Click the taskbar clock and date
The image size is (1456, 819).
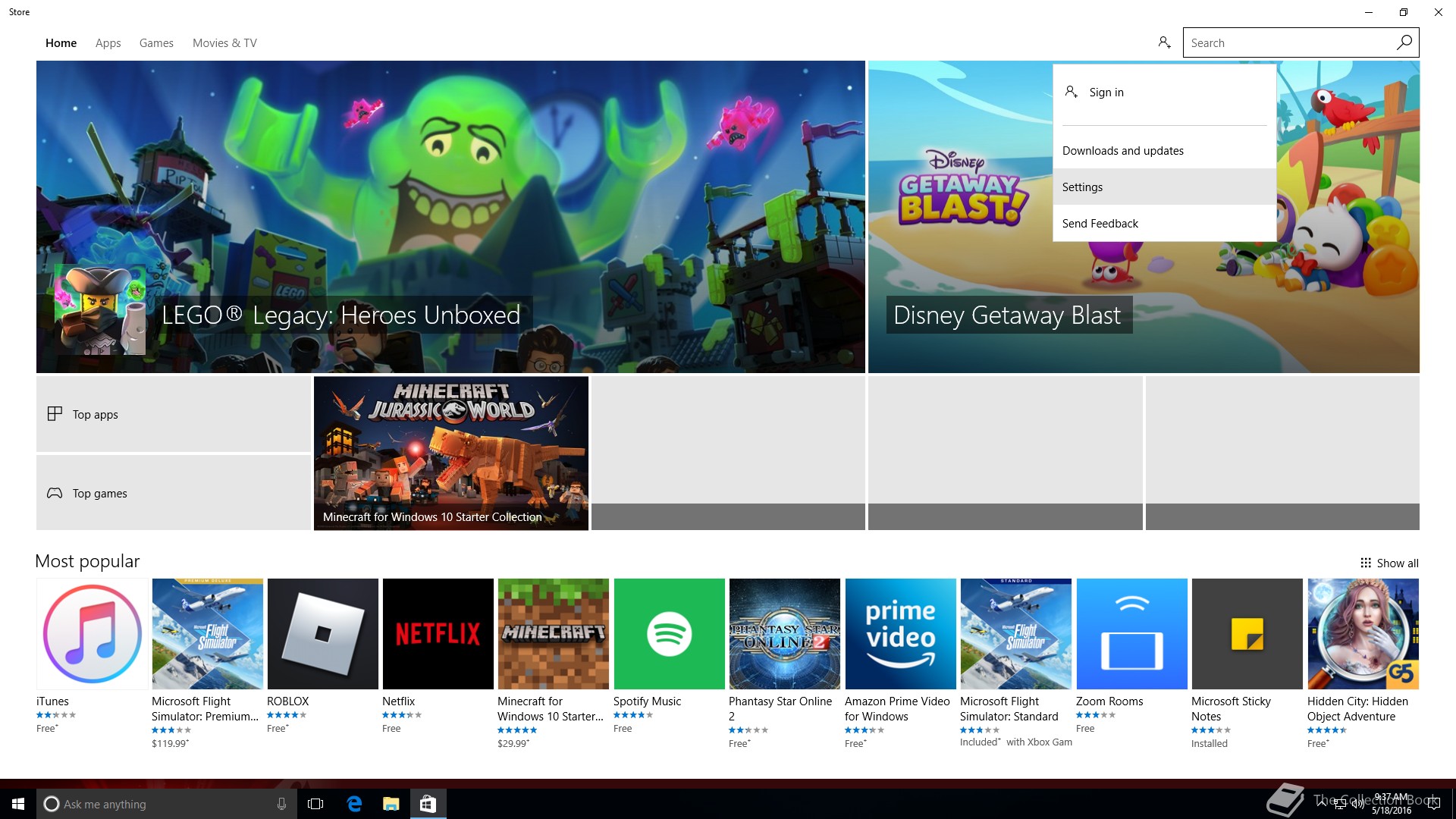(x=1391, y=804)
